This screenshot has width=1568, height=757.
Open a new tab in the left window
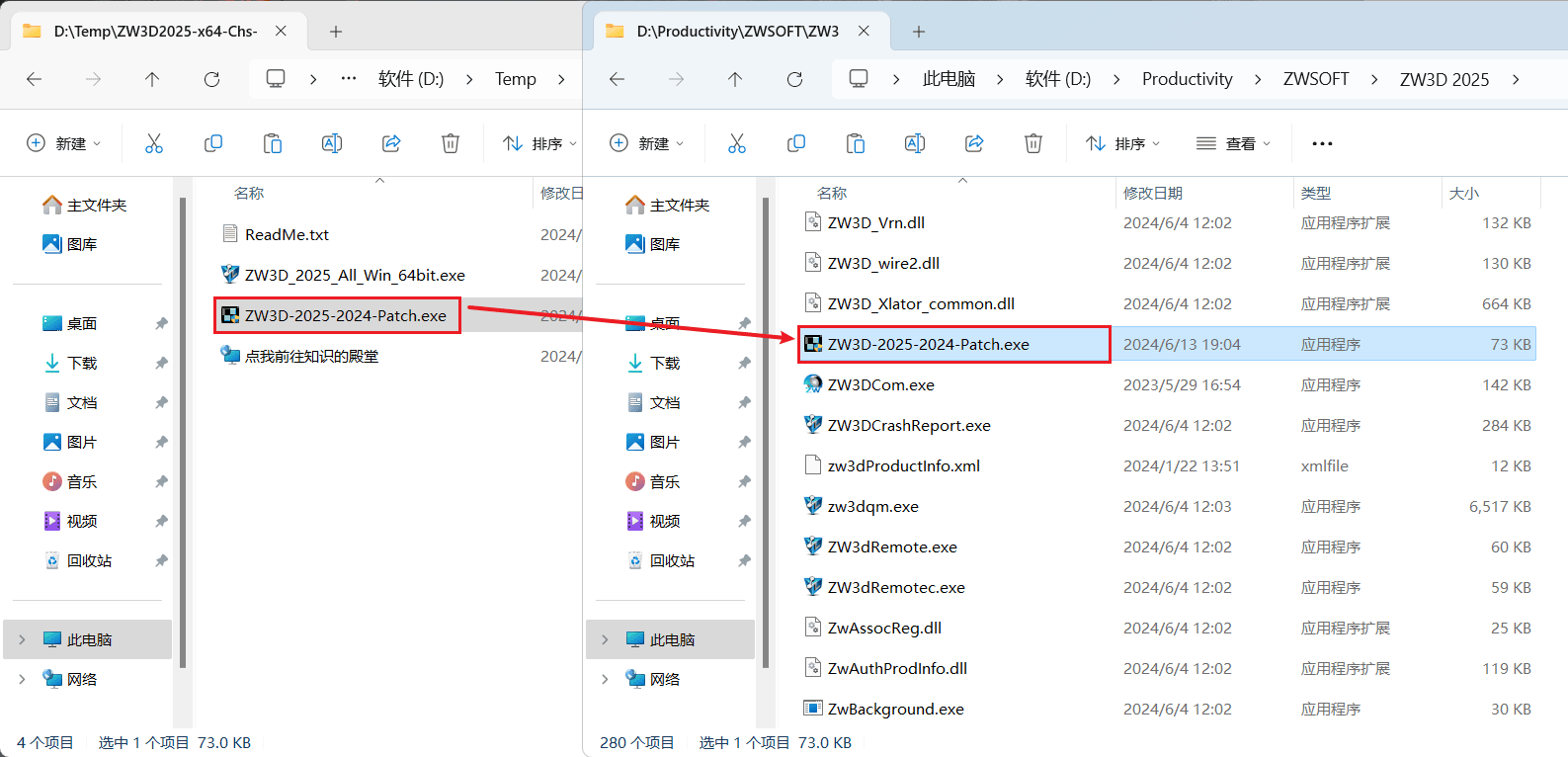tap(336, 32)
